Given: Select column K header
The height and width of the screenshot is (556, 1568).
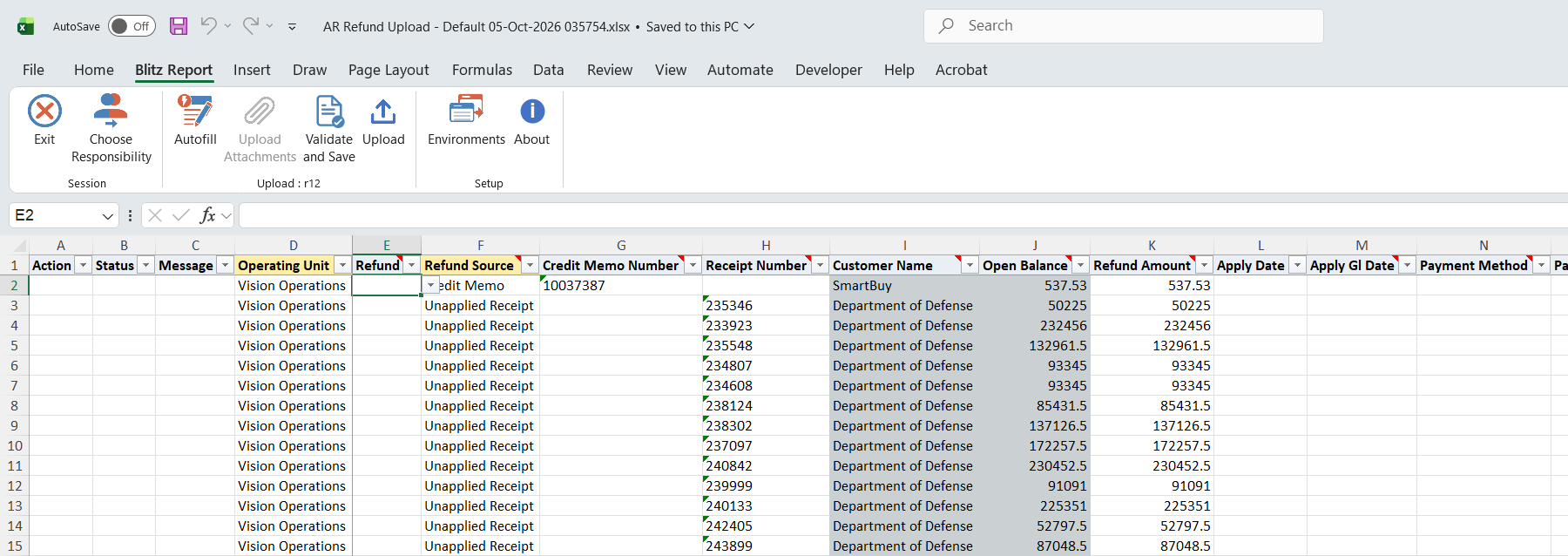Looking at the screenshot, I should coord(1152,246).
